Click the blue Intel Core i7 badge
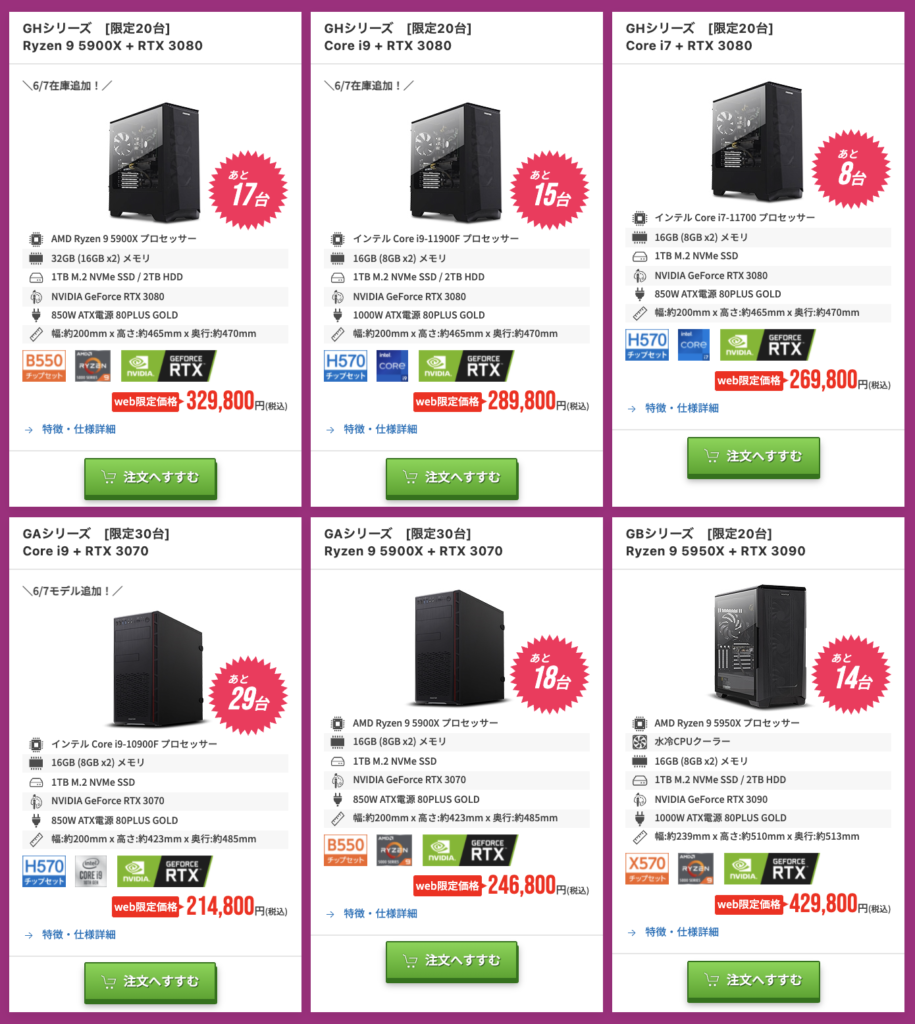The height and width of the screenshot is (1024, 915). [x=694, y=345]
